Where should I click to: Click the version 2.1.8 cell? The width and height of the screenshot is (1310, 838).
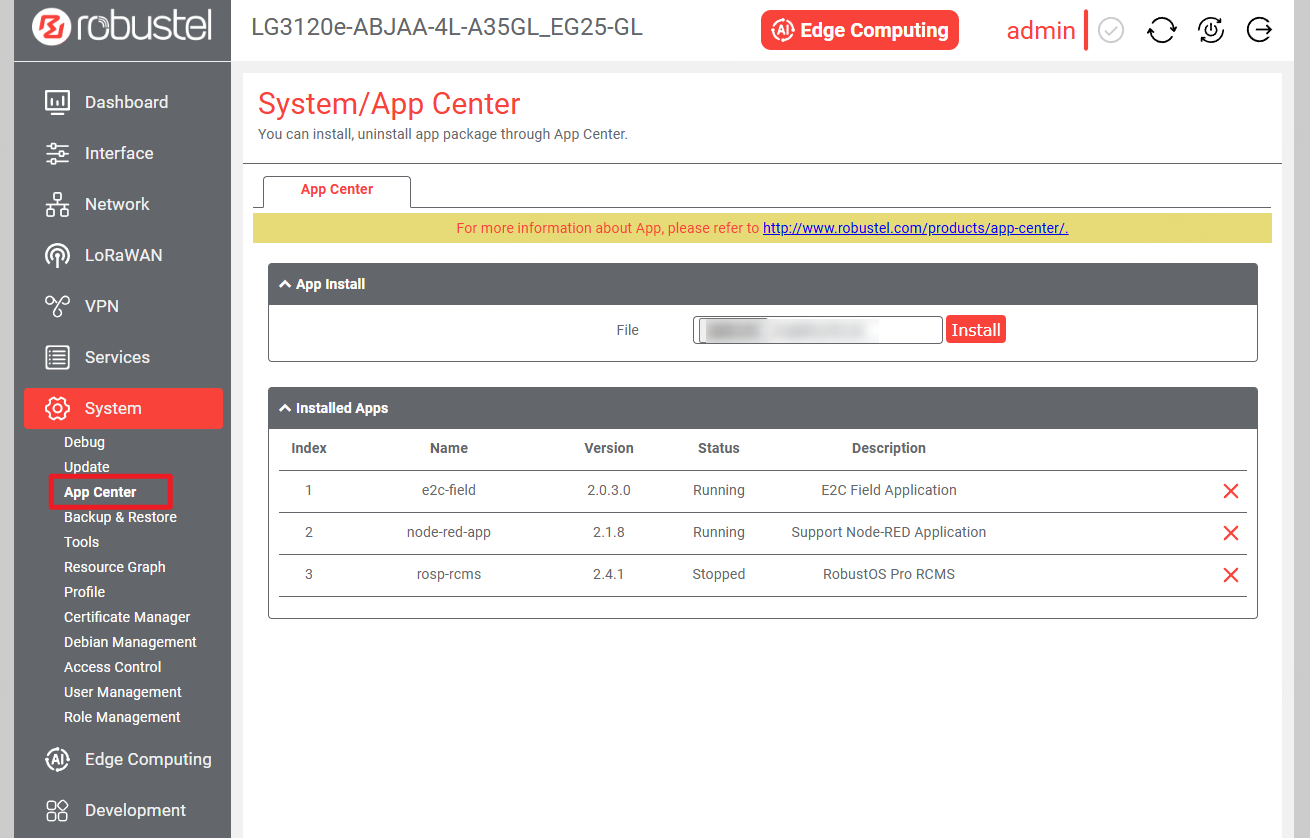609,532
